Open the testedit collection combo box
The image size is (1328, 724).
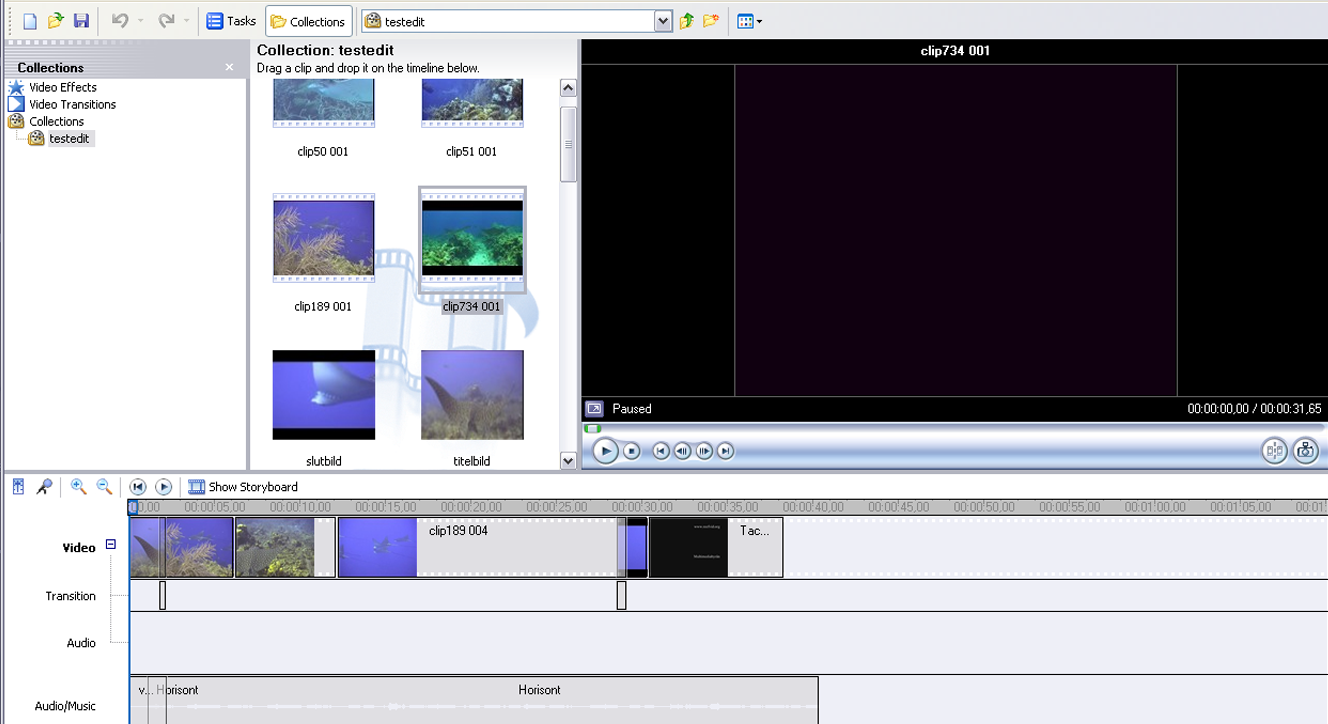tap(516, 21)
